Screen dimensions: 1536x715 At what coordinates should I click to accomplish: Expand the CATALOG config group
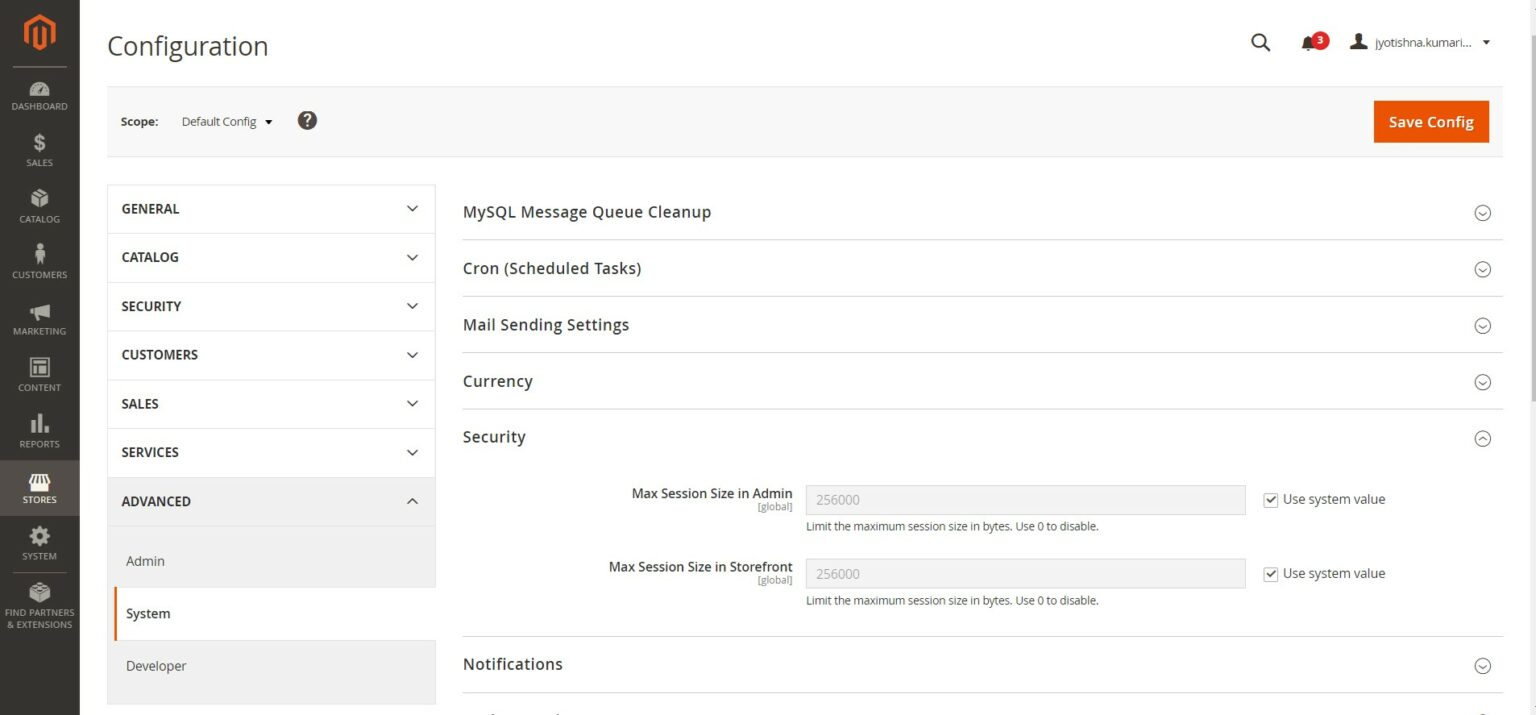pyautogui.click(x=271, y=257)
